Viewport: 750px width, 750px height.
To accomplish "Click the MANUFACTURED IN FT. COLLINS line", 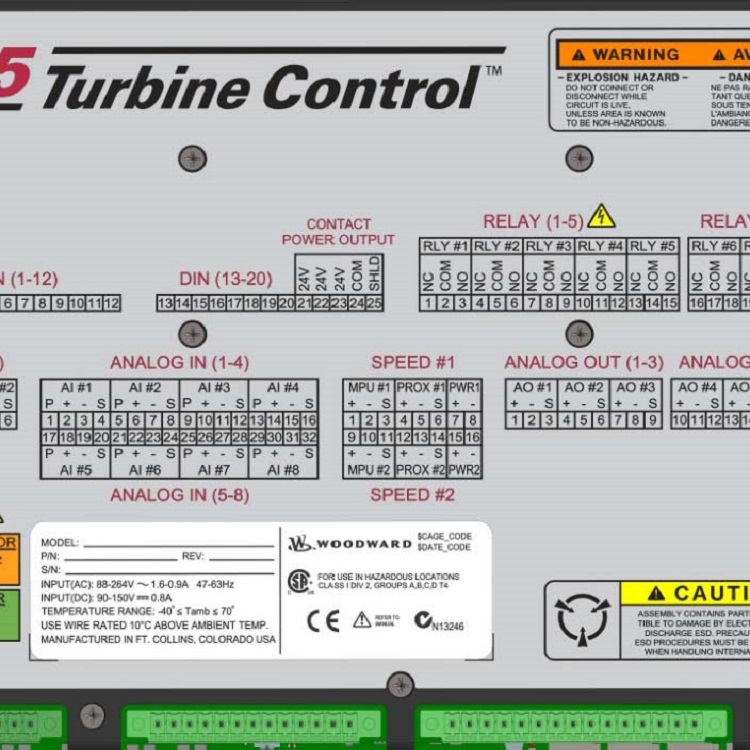I will pos(158,640).
